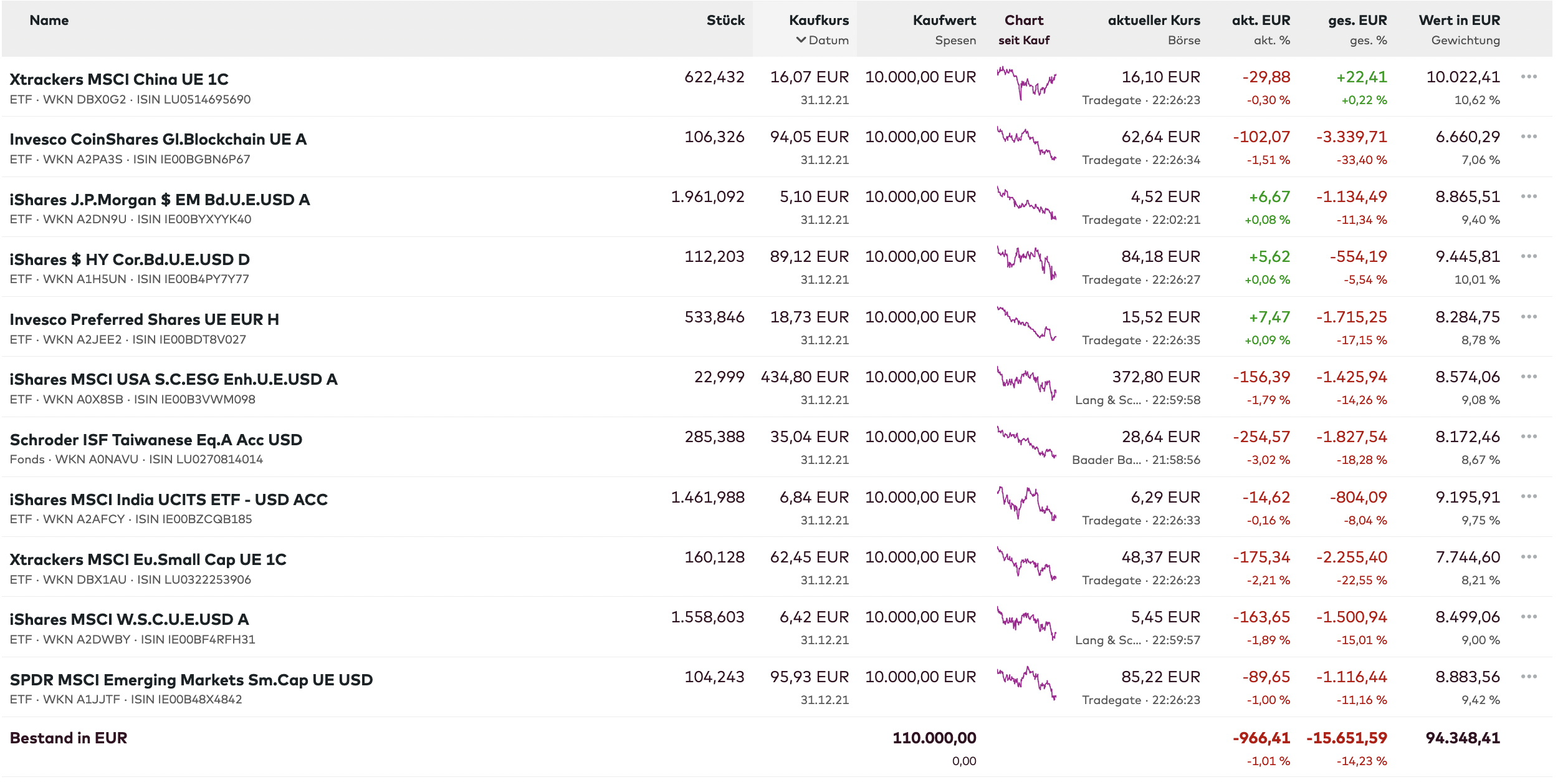Toggle Kaufkurs sort order chevron by Datum
Screen dimensions: 1568x782
(x=801, y=40)
